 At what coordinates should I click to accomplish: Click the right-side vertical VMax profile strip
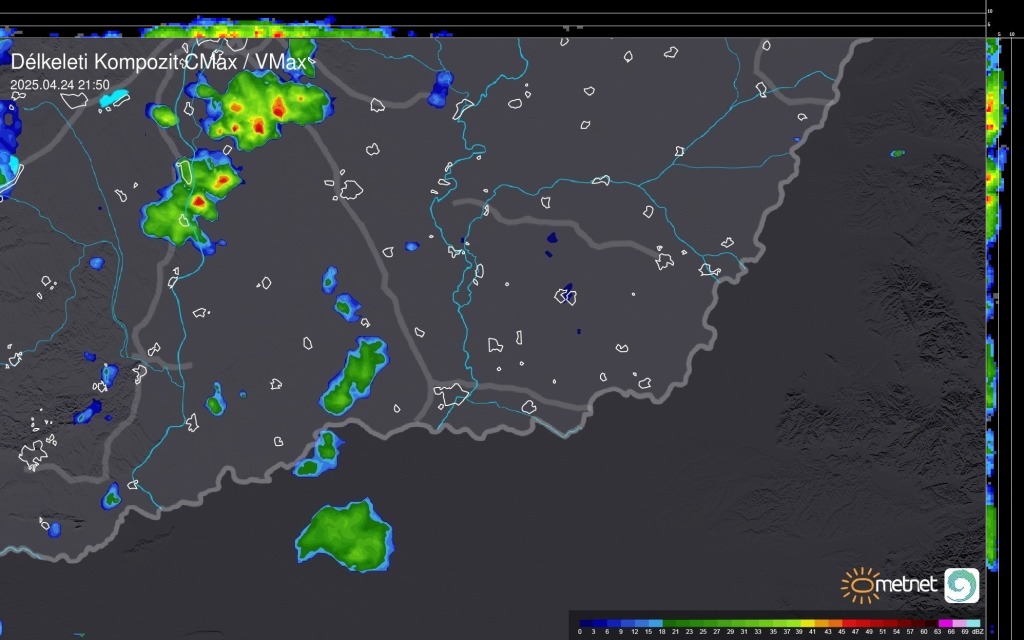[x=993, y=300]
